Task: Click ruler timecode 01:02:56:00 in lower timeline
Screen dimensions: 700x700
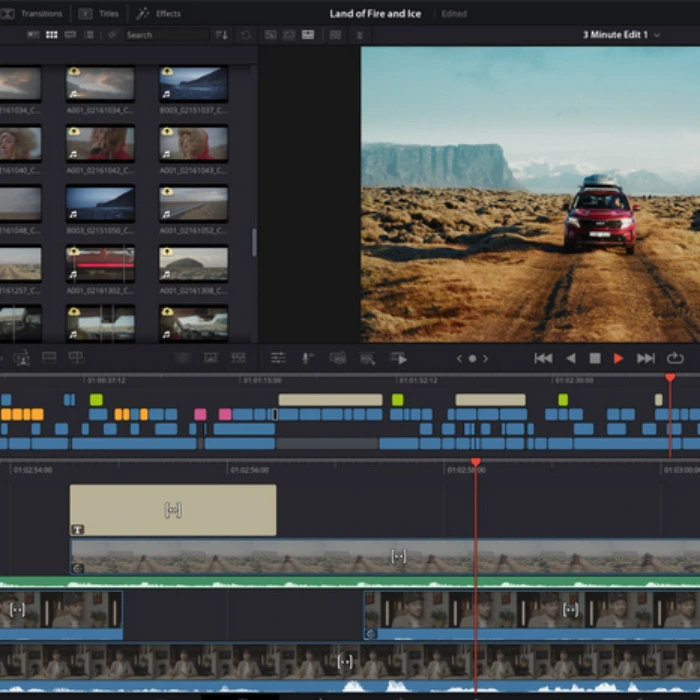Action: click(x=250, y=470)
